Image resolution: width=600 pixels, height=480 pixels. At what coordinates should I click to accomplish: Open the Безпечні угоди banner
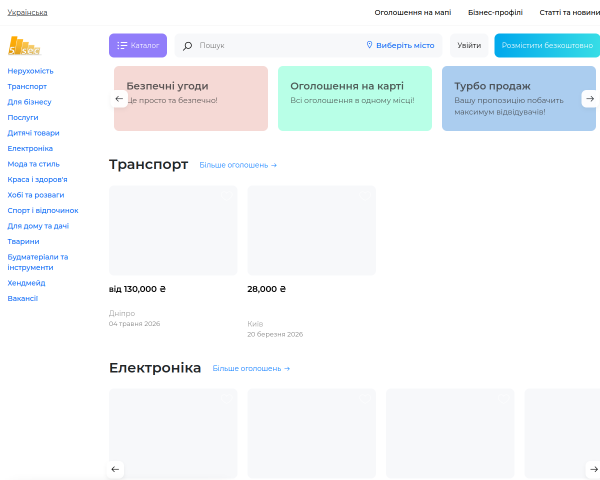coord(191,98)
